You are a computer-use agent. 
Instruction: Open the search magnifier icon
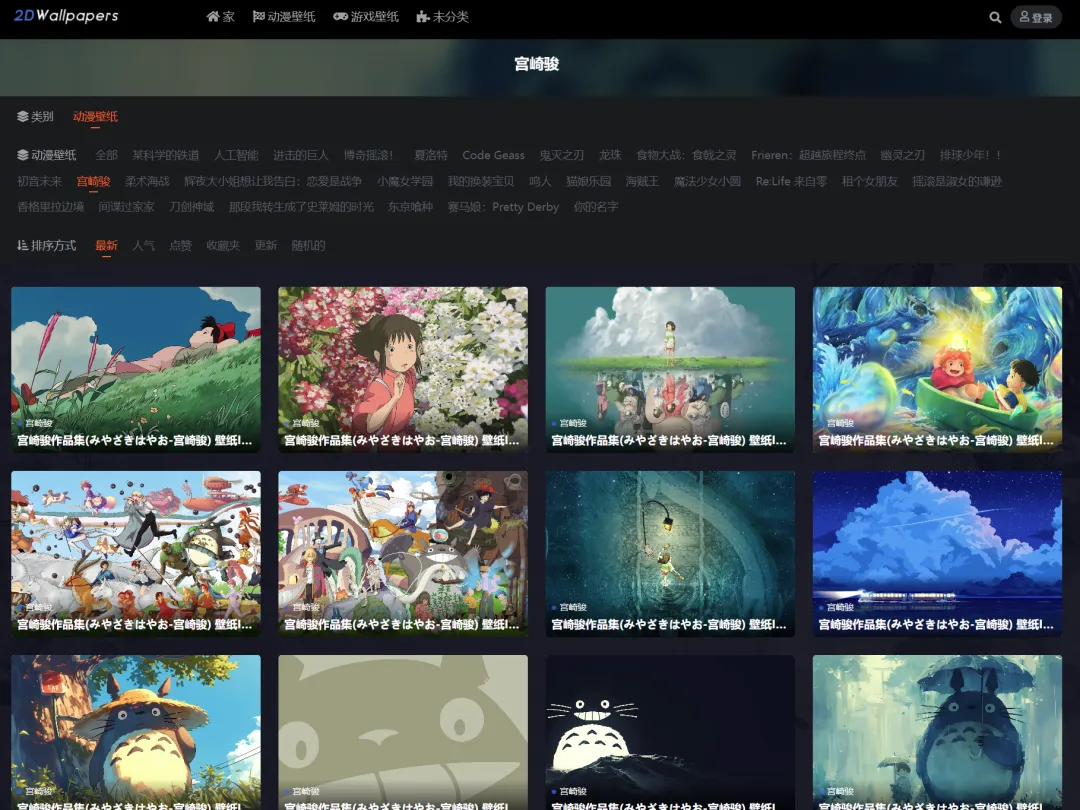(995, 17)
